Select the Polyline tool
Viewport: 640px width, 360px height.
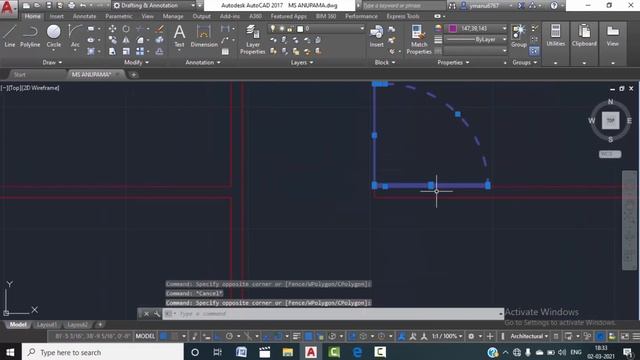coord(30,36)
